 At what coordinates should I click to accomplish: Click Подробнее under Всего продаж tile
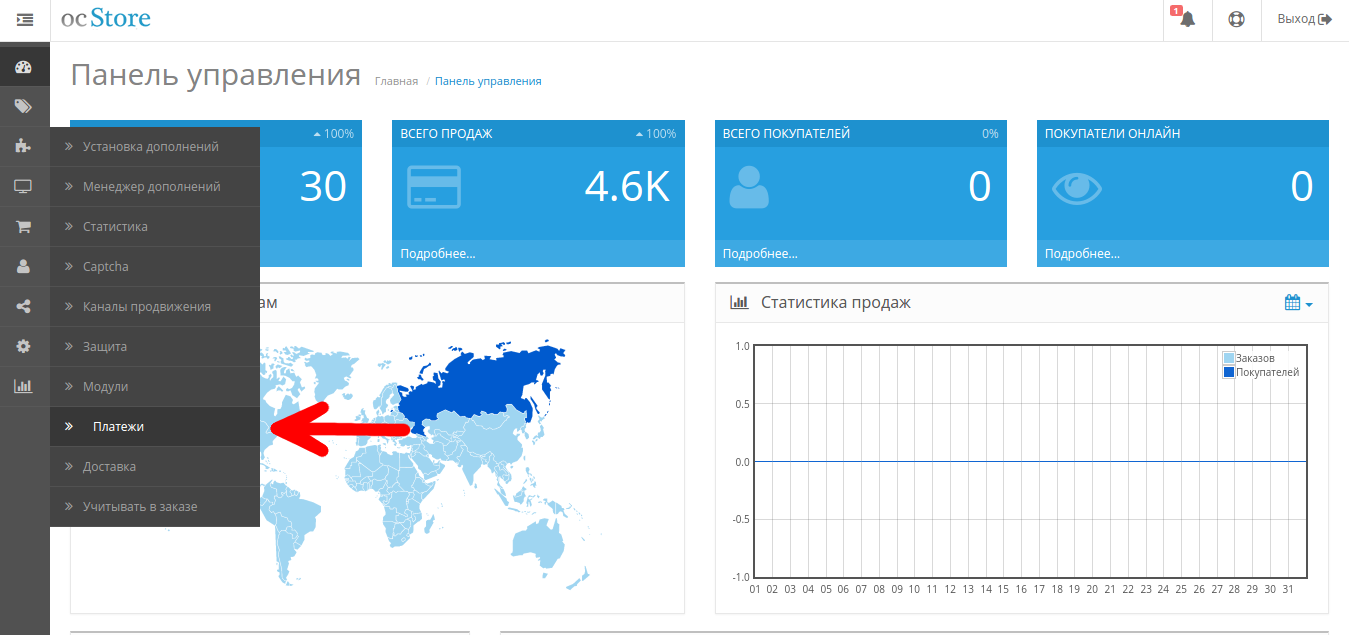438,254
